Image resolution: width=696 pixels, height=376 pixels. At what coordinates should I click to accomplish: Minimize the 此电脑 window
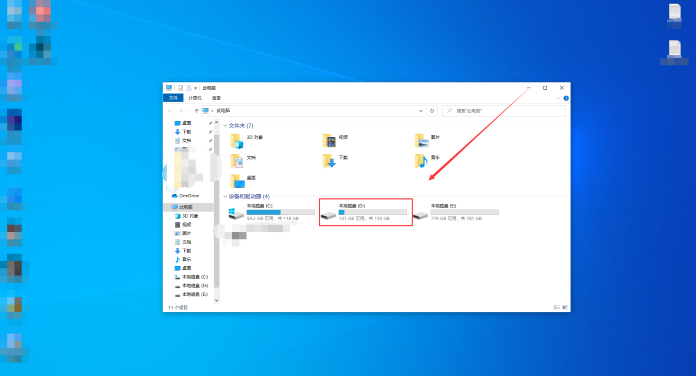tap(529, 88)
